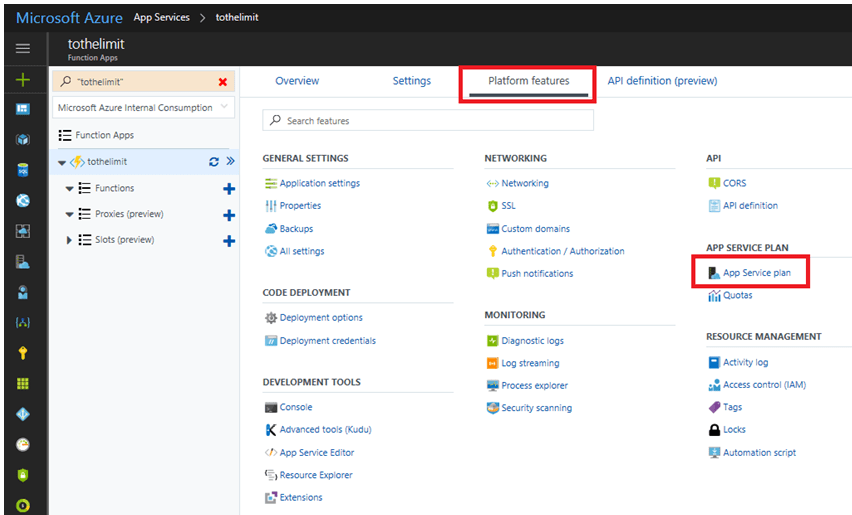Open the Properties link

coord(300,205)
